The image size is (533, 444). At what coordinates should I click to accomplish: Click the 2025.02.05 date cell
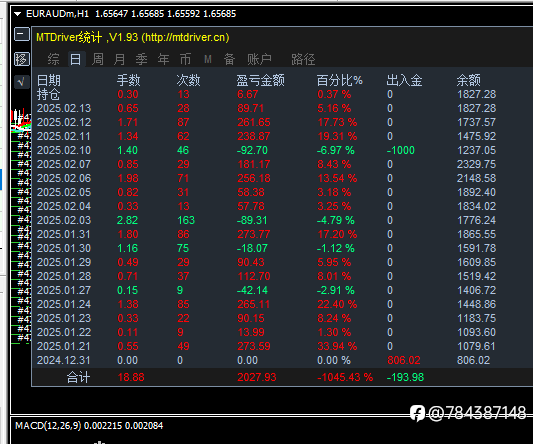[64, 192]
